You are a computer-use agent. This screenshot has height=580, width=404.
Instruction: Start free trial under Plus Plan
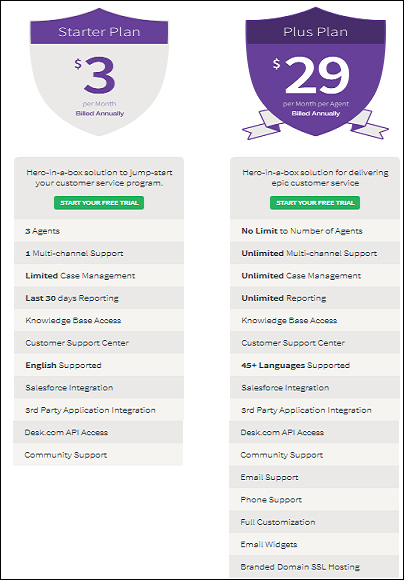315,203
